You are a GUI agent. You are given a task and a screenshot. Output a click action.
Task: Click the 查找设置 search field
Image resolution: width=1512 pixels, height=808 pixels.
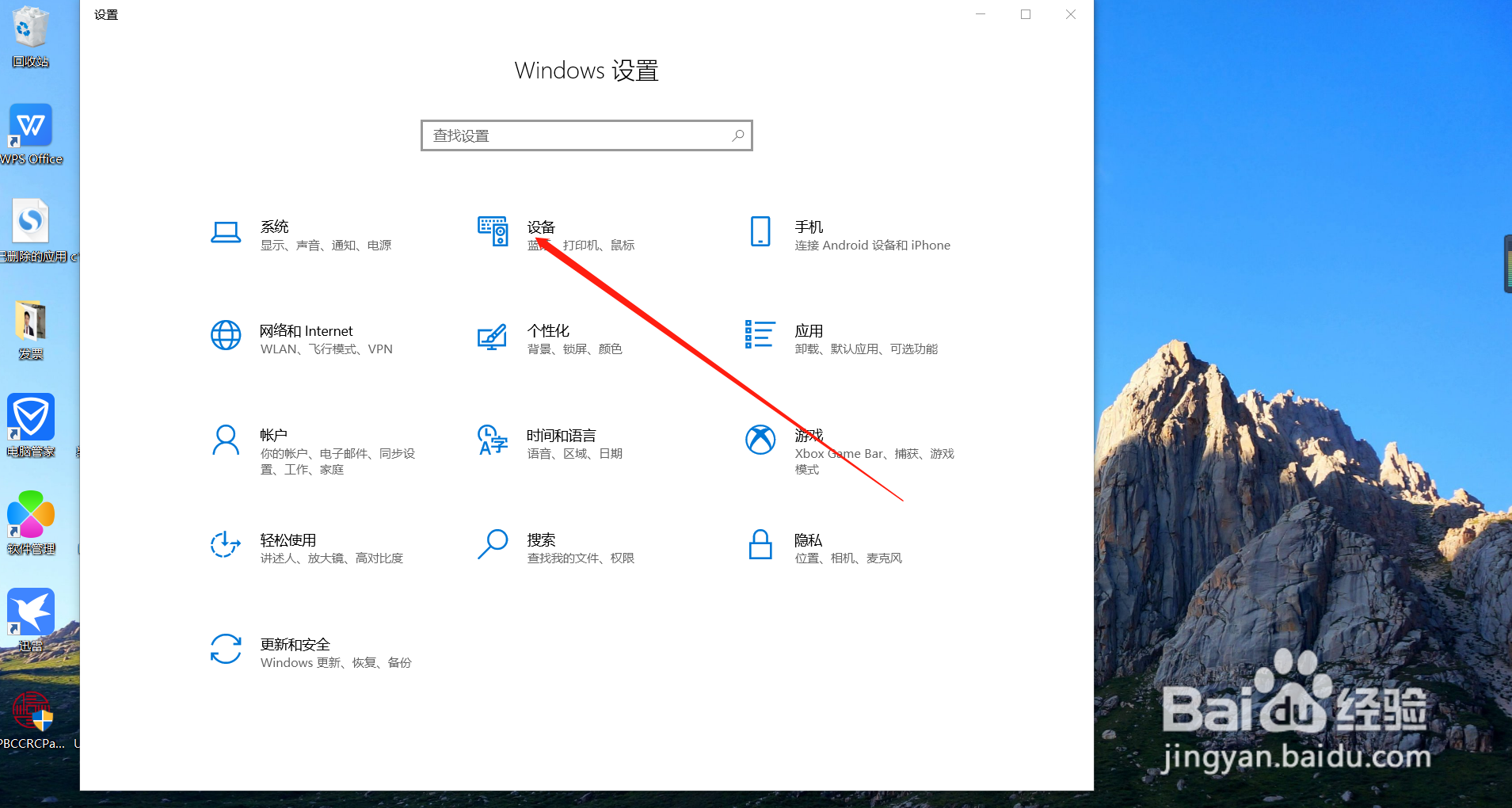pyautogui.click(x=586, y=135)
